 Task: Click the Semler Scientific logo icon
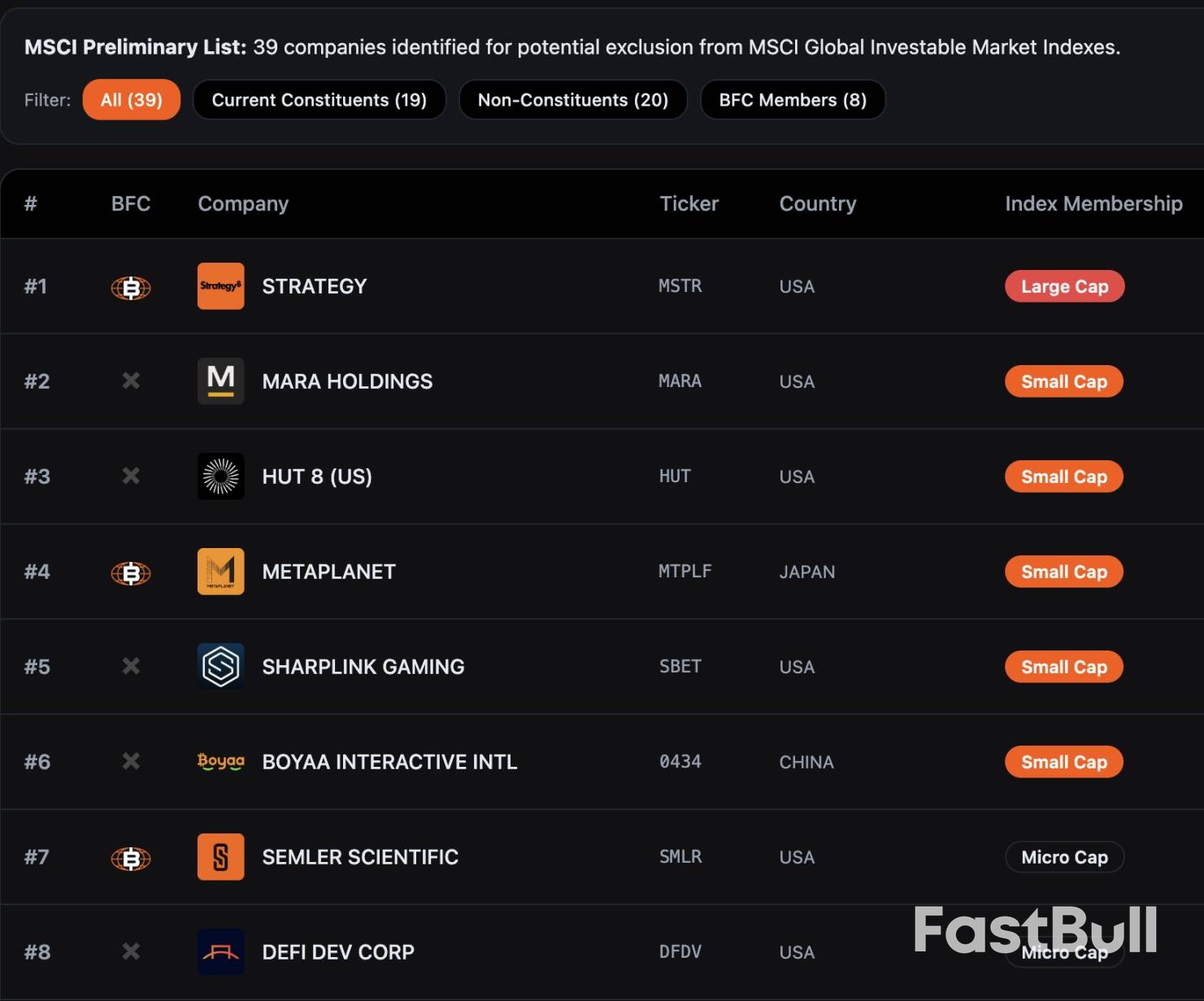coord(220,857)
